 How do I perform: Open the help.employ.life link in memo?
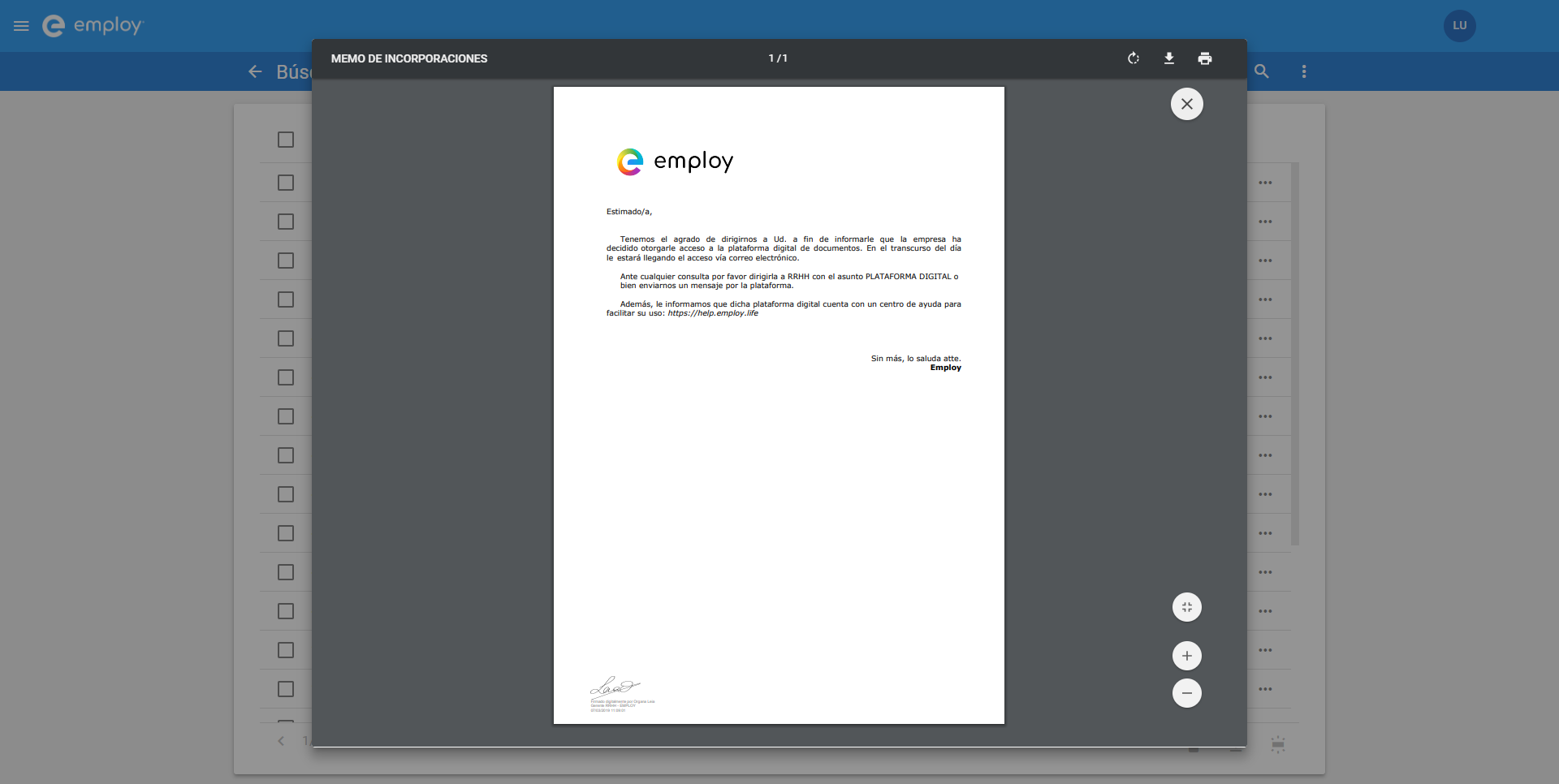713,313
